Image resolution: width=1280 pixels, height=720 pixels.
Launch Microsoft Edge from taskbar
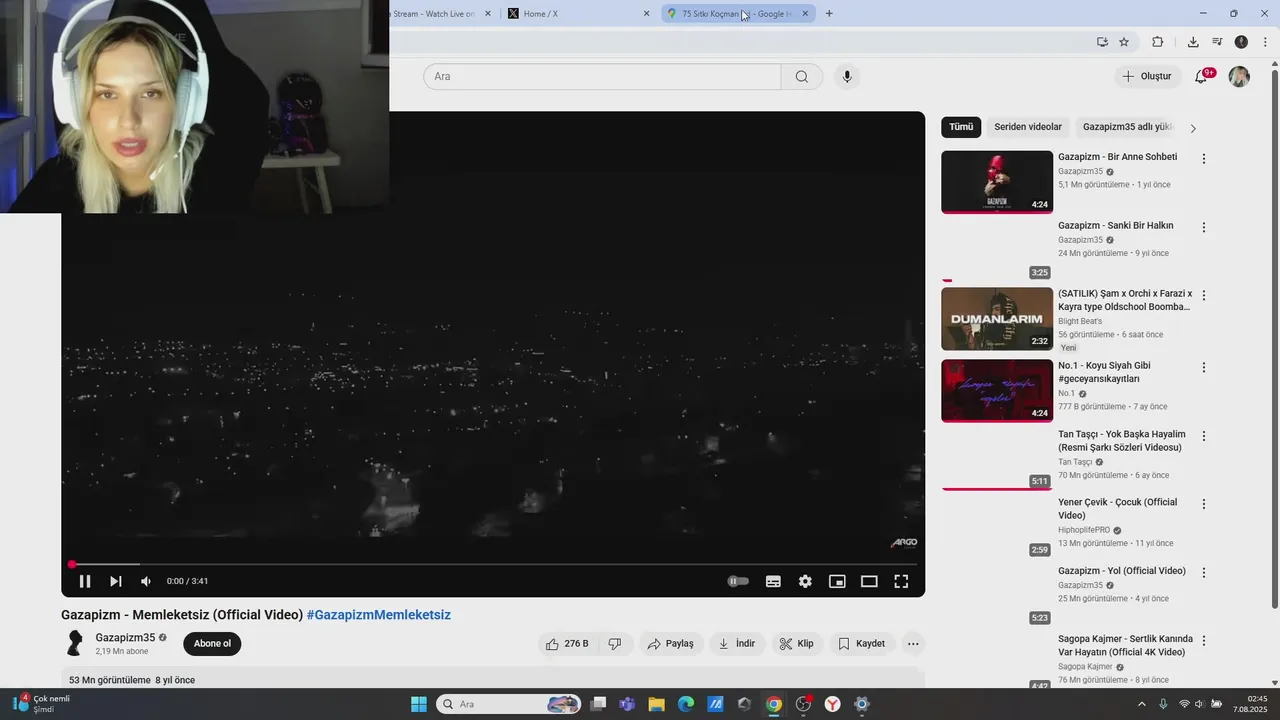pos(686,704)
